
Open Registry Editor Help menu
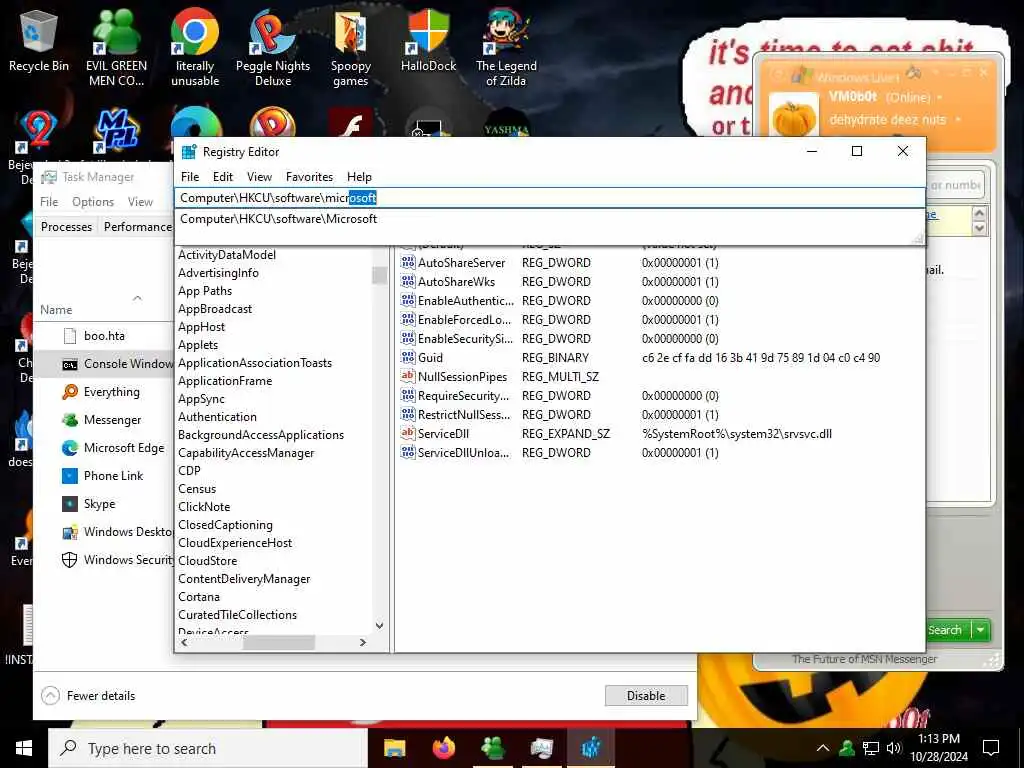pyautogui.click(x=359, y=177)
